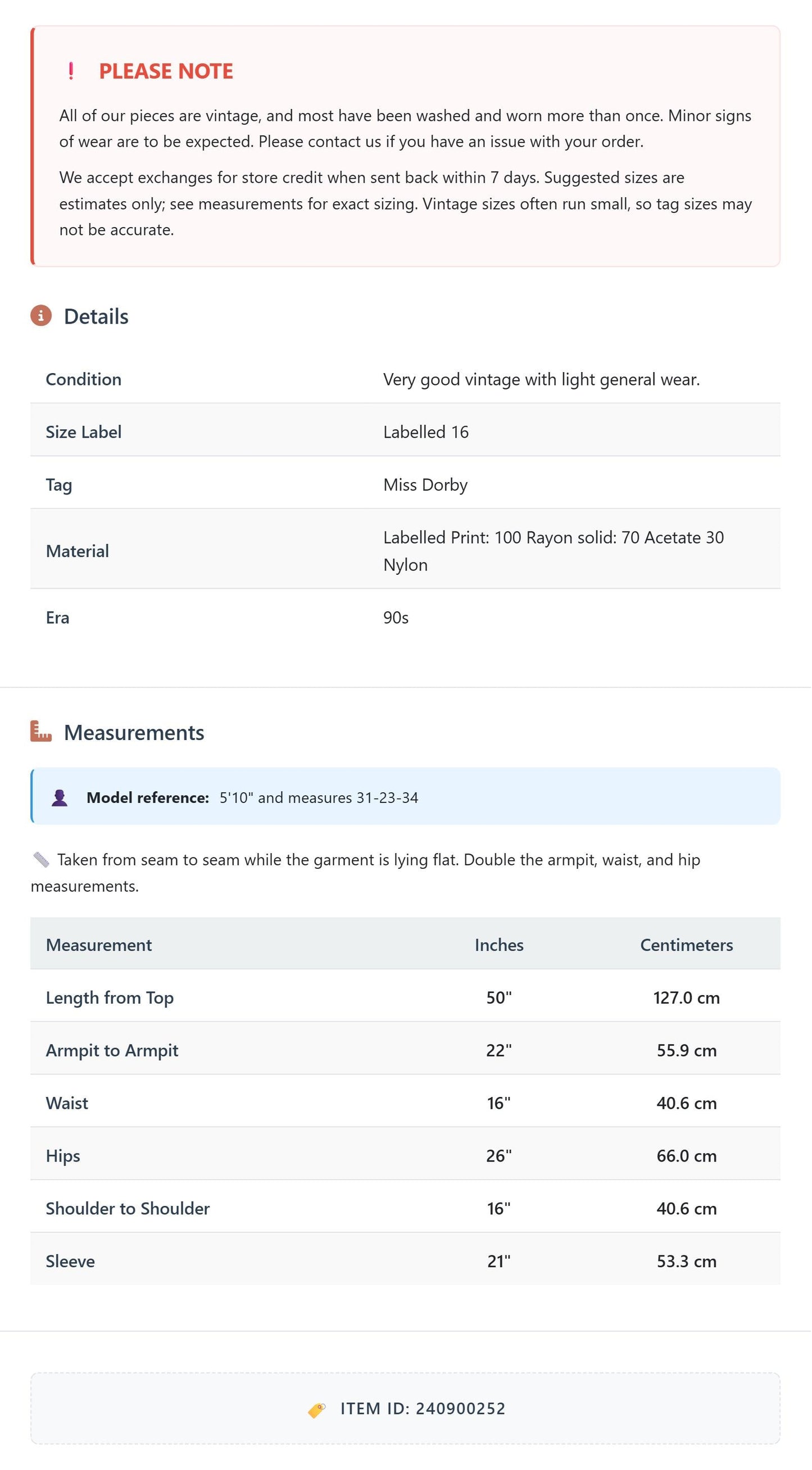Click the Labelled 16 size value
This screenshot has width=812, height=1470.
click(x=427, y=432)
